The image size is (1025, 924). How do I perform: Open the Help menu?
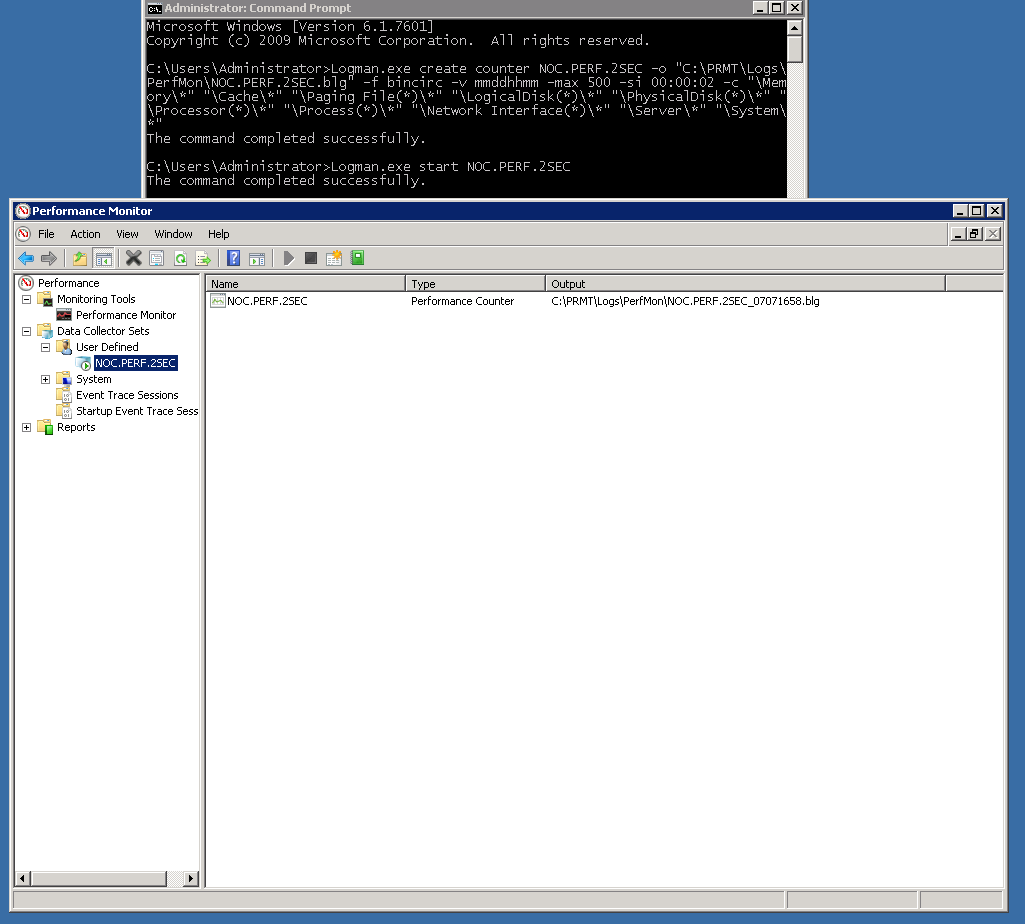pyautogui.click(x=218, y=234)
